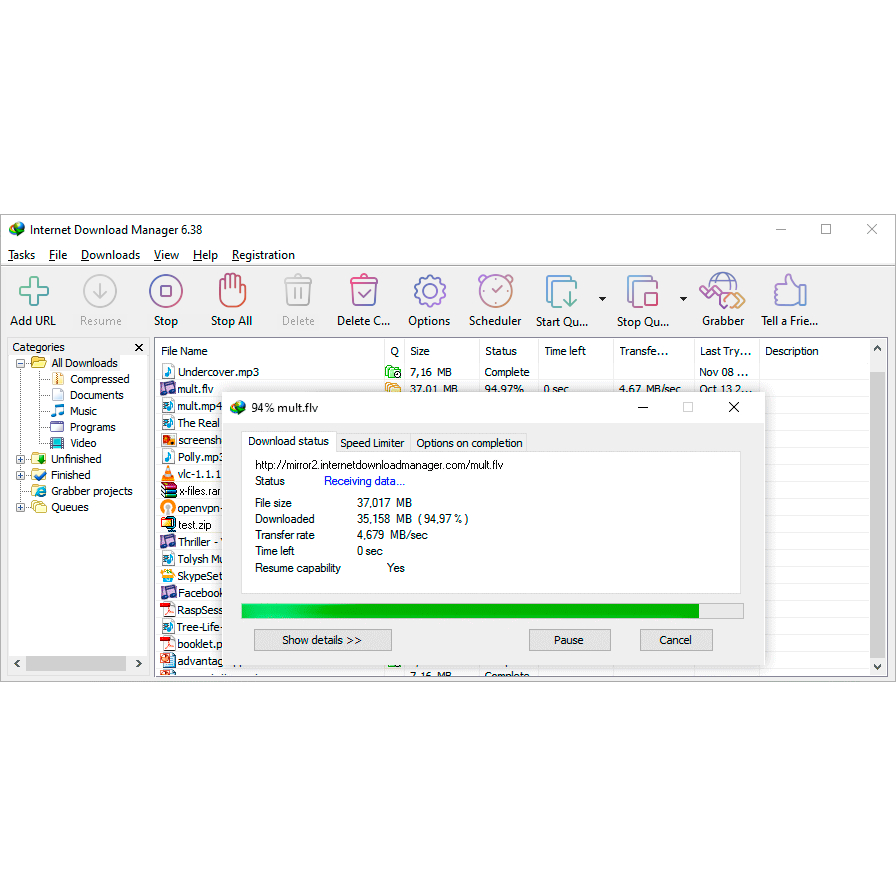Collapse the All Downloads tree node
Image resolution: width=896 pixels, height=896 pixels.
point(21,363)
